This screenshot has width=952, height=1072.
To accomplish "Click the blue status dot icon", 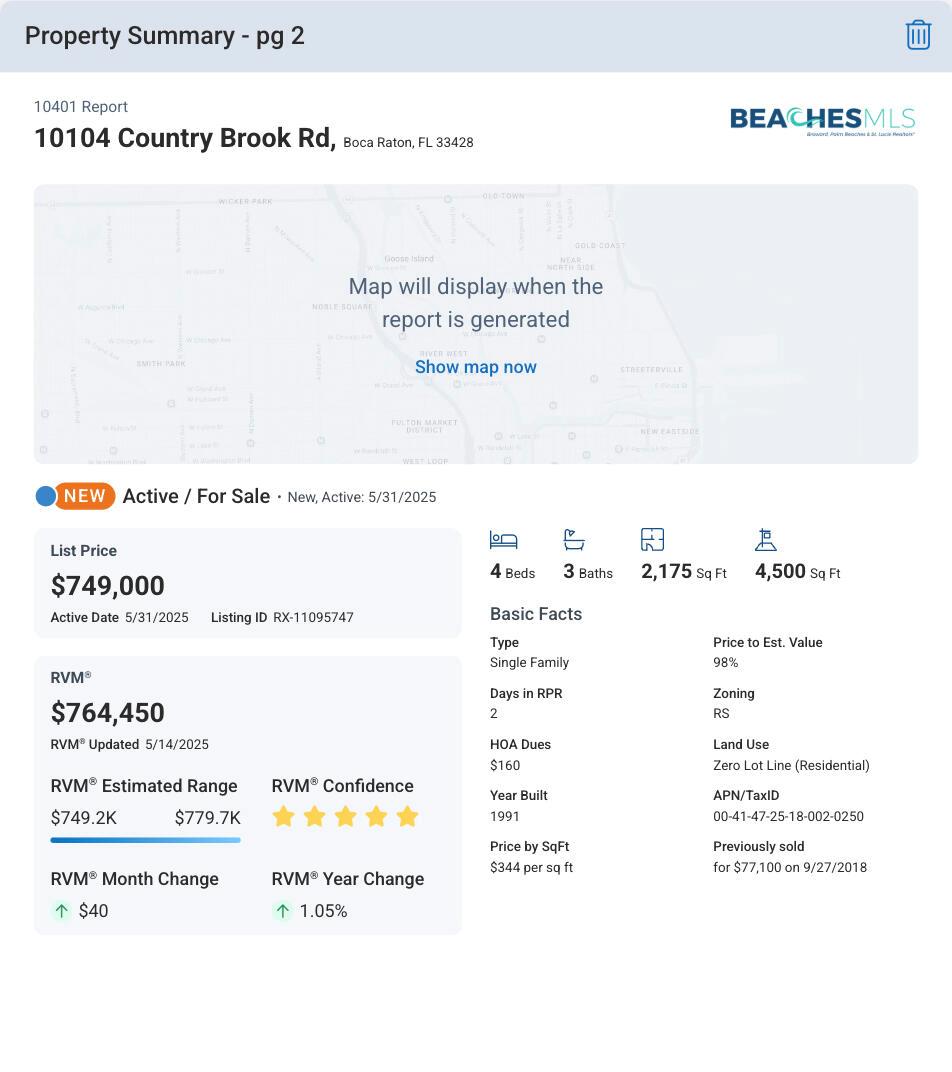I will [45, 496].
